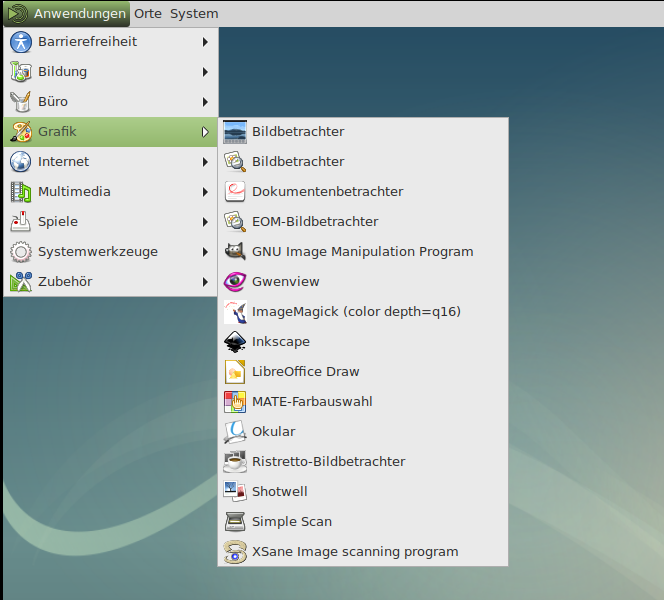Open the System menu in panel
The height and width of the screenshot is (600, 664).
[x=194, y=14]
